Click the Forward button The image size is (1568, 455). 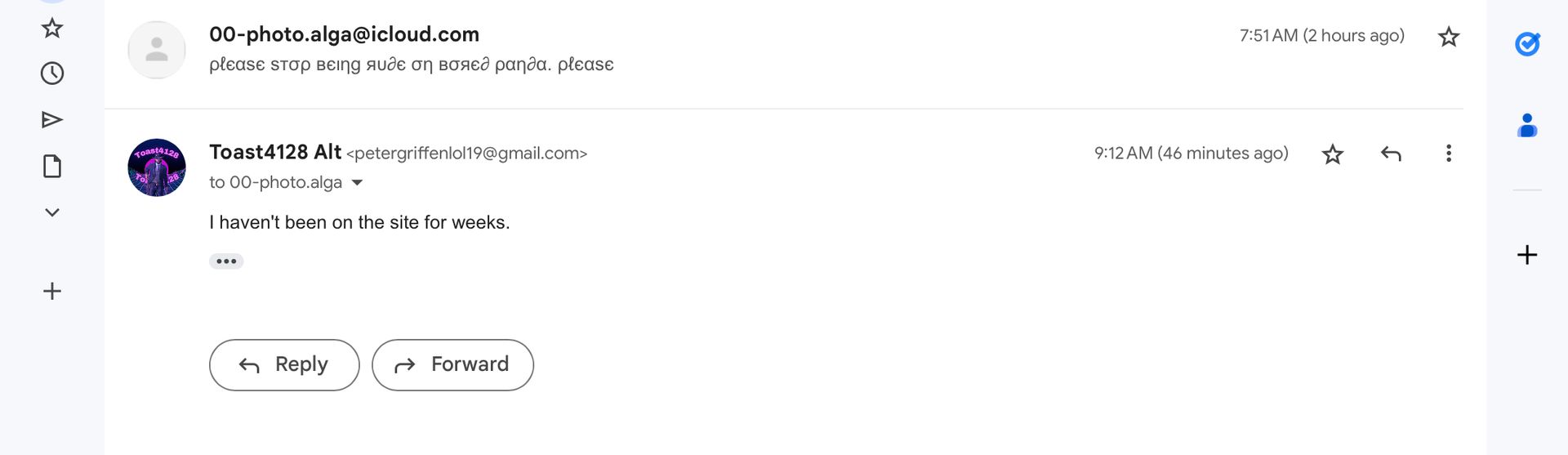click(x=452, y=365)
